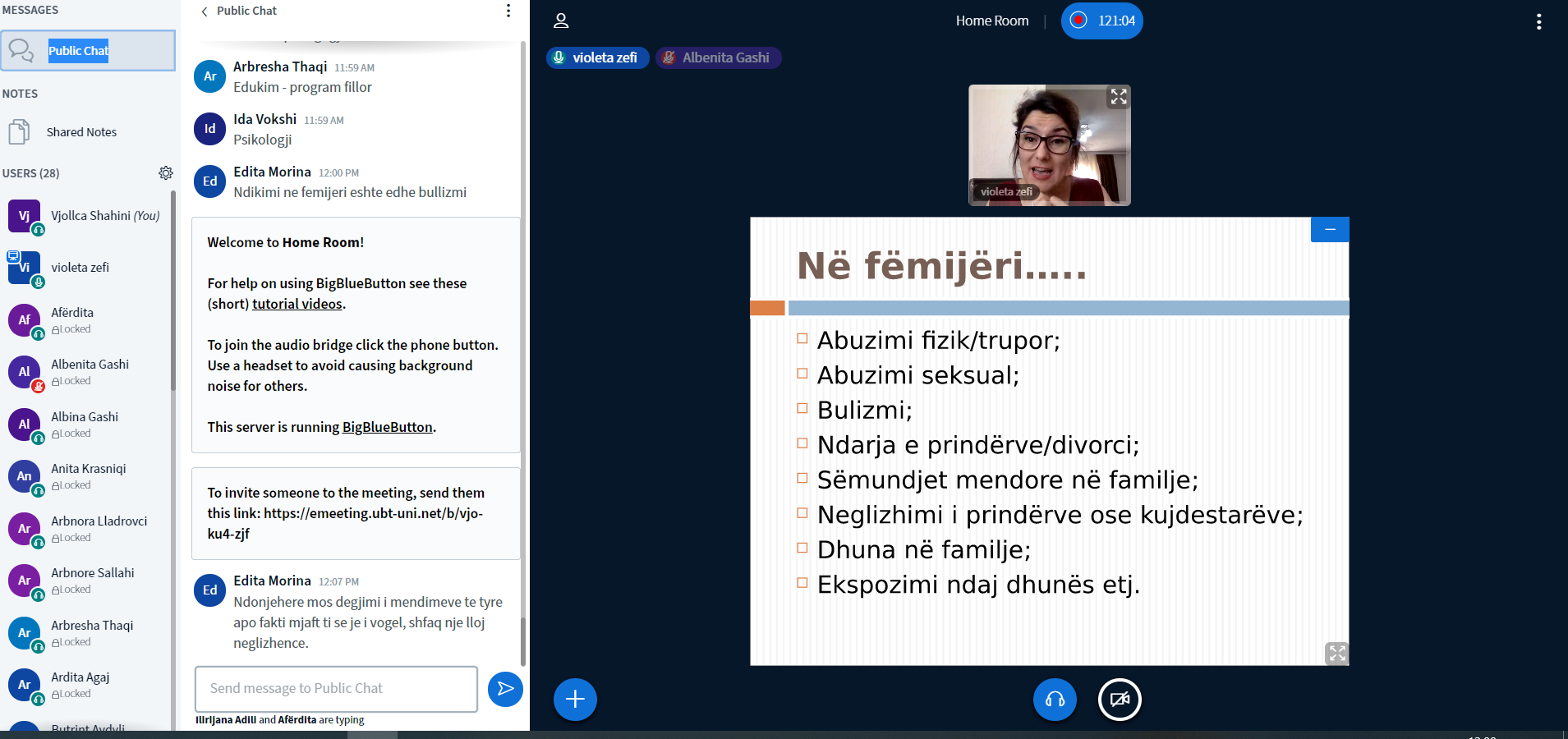Click the send message arrow button
The image size is (1568, 739).
[x=505, y=689]
